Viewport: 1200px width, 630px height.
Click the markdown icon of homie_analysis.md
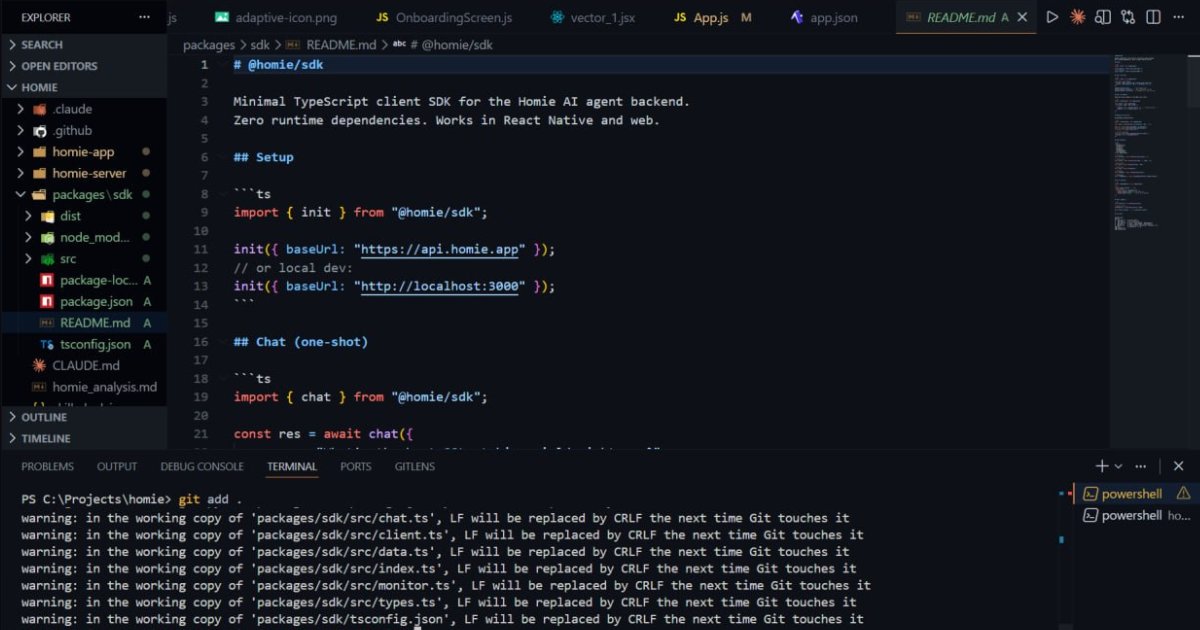click(x=39, y=387)
